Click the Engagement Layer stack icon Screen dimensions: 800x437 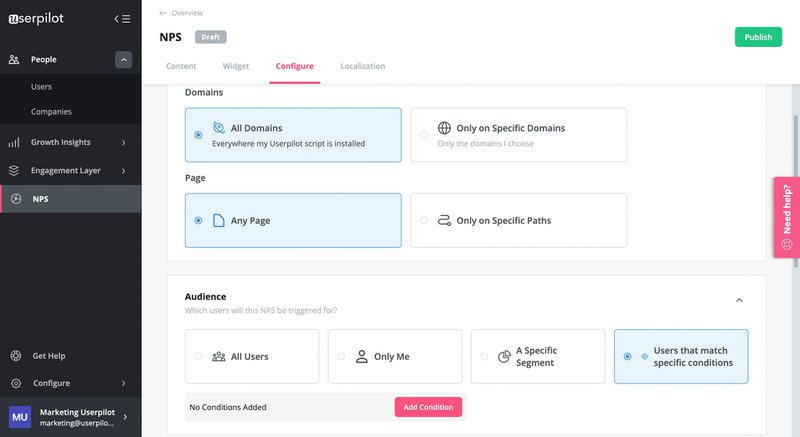[x=14, y=170]
